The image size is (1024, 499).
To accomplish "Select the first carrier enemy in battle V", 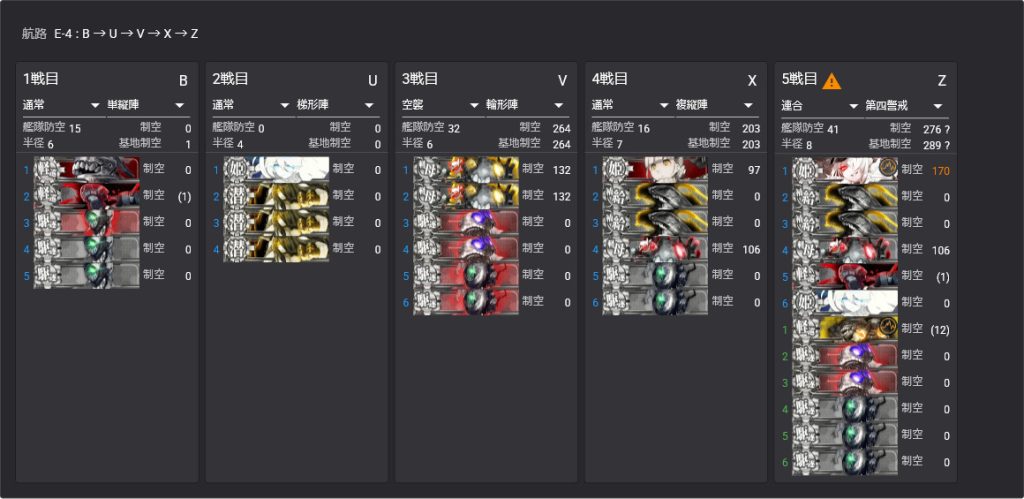I will click(x=466, y=169).
